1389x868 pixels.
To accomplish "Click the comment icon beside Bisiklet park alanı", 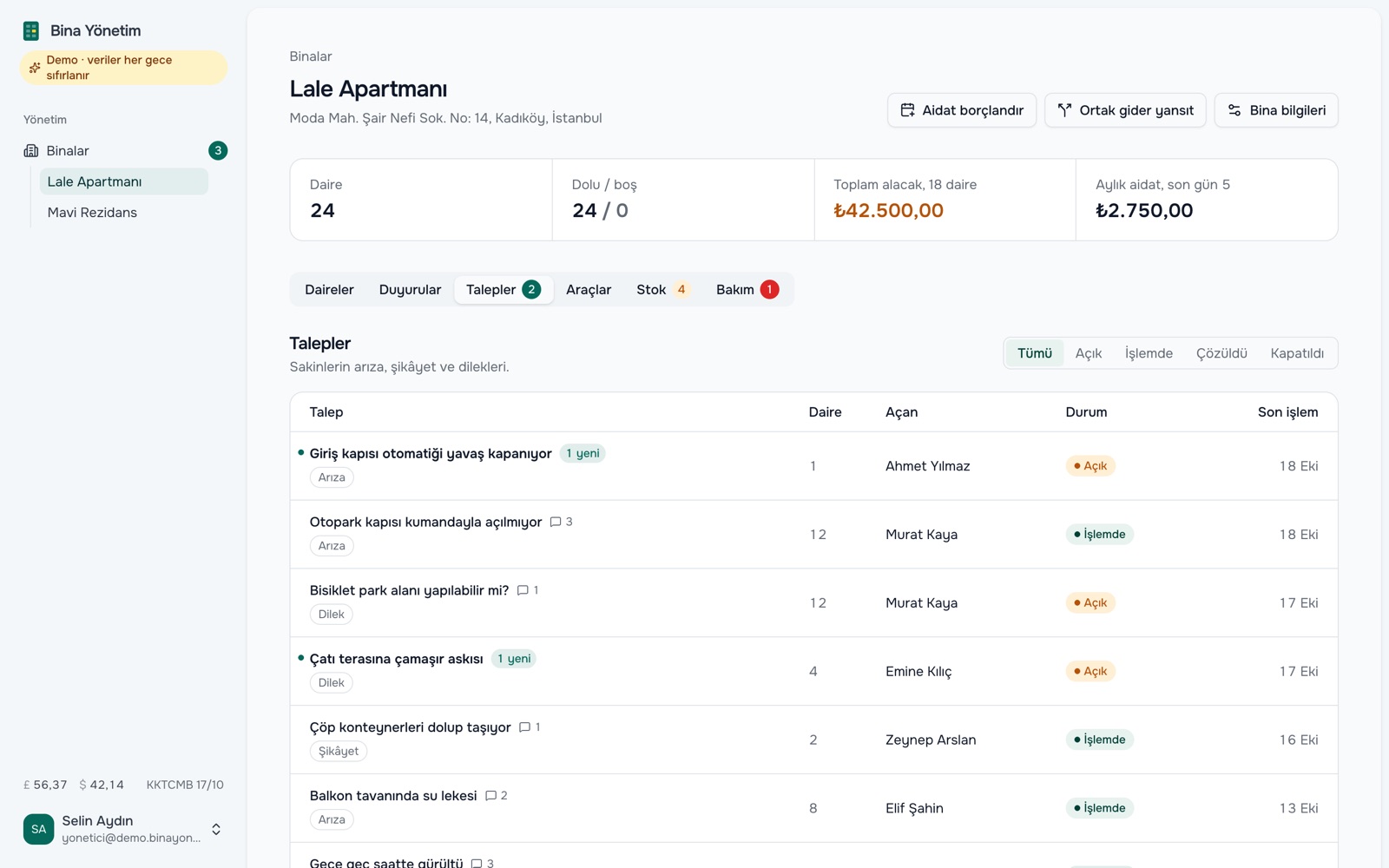I will coord(523,590).
